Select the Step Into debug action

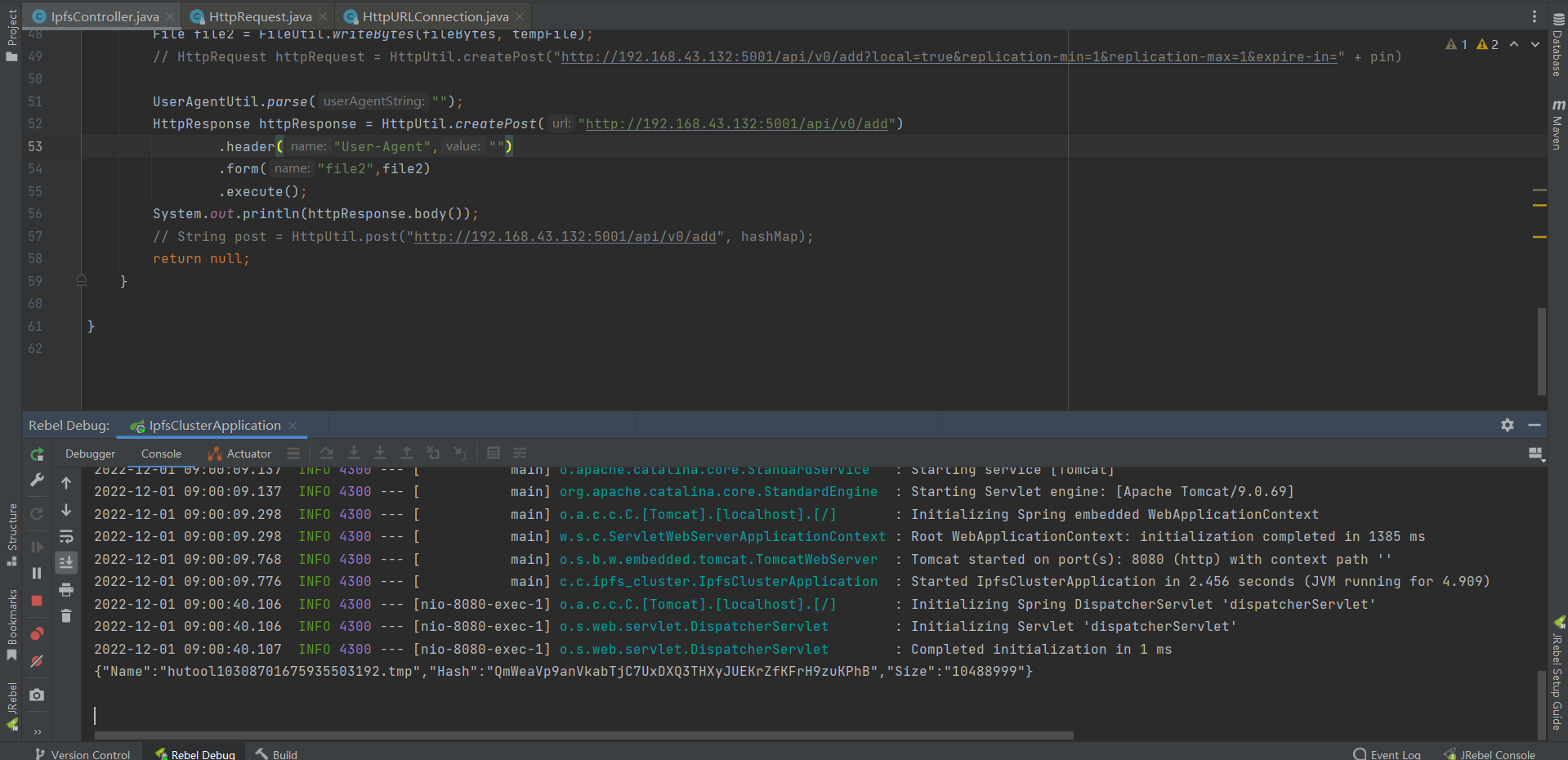[x=354, y=453]
